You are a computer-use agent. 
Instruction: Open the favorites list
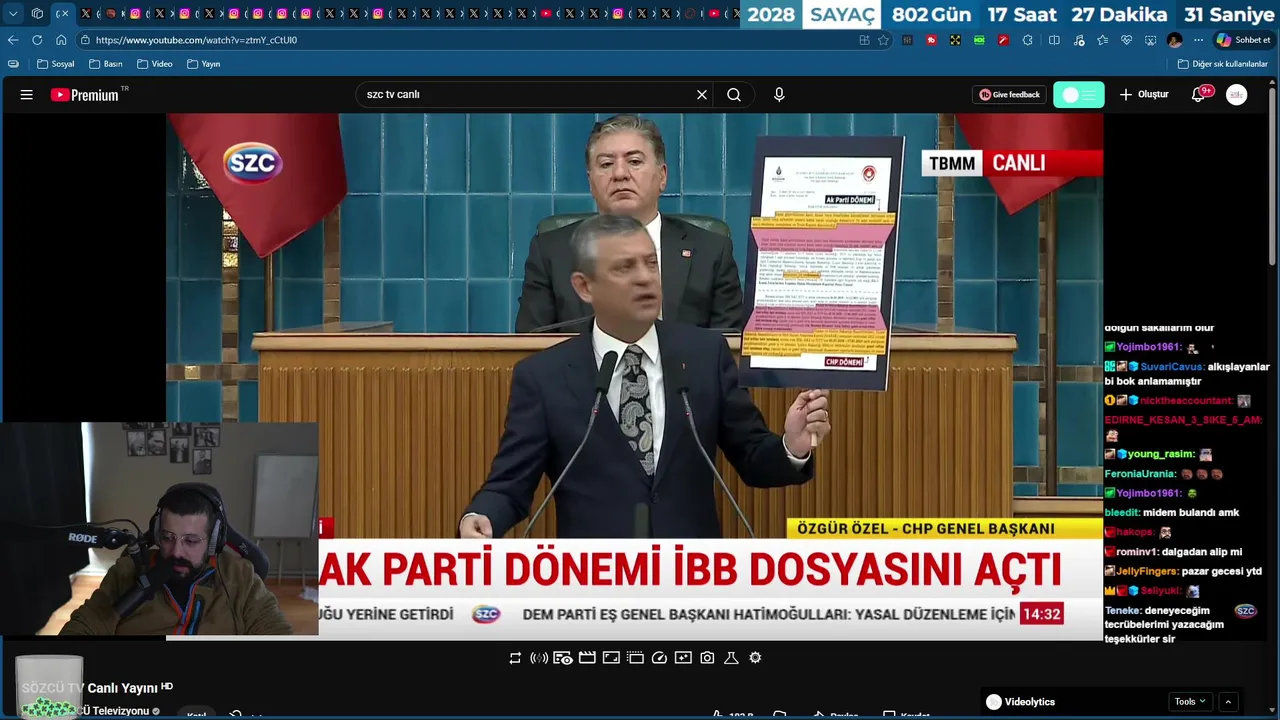pyautogui.click(x=1102, y=40)
